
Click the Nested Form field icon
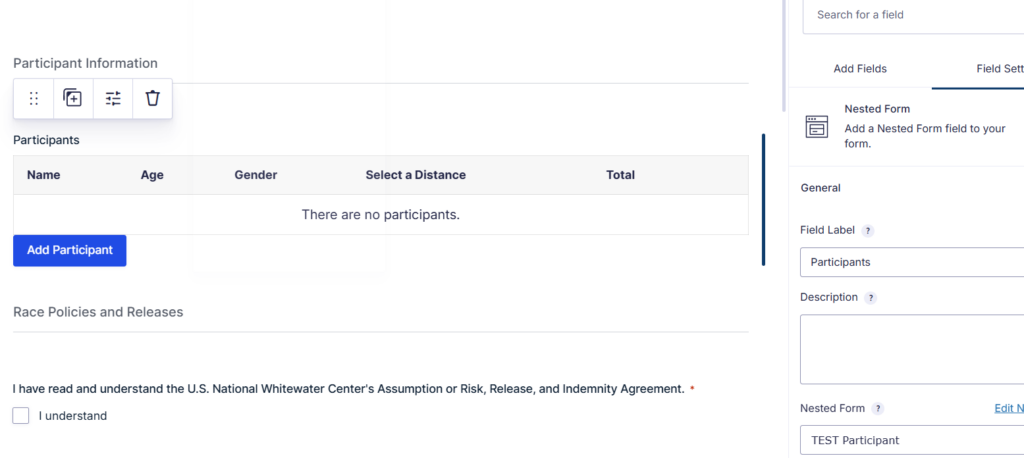pyautogui.click(x=817, y=127)
